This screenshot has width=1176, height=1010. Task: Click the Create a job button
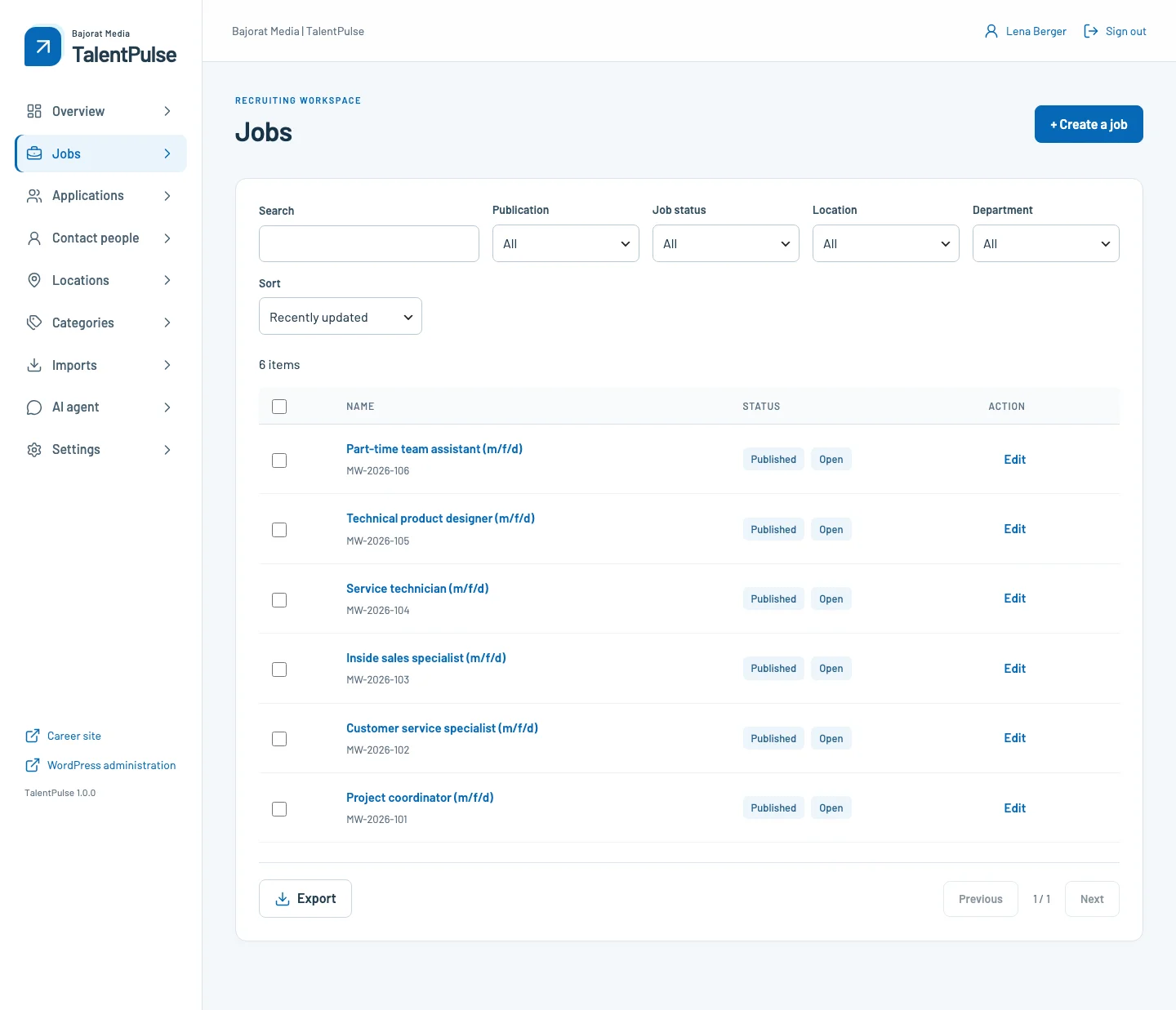click(1089, 124)
